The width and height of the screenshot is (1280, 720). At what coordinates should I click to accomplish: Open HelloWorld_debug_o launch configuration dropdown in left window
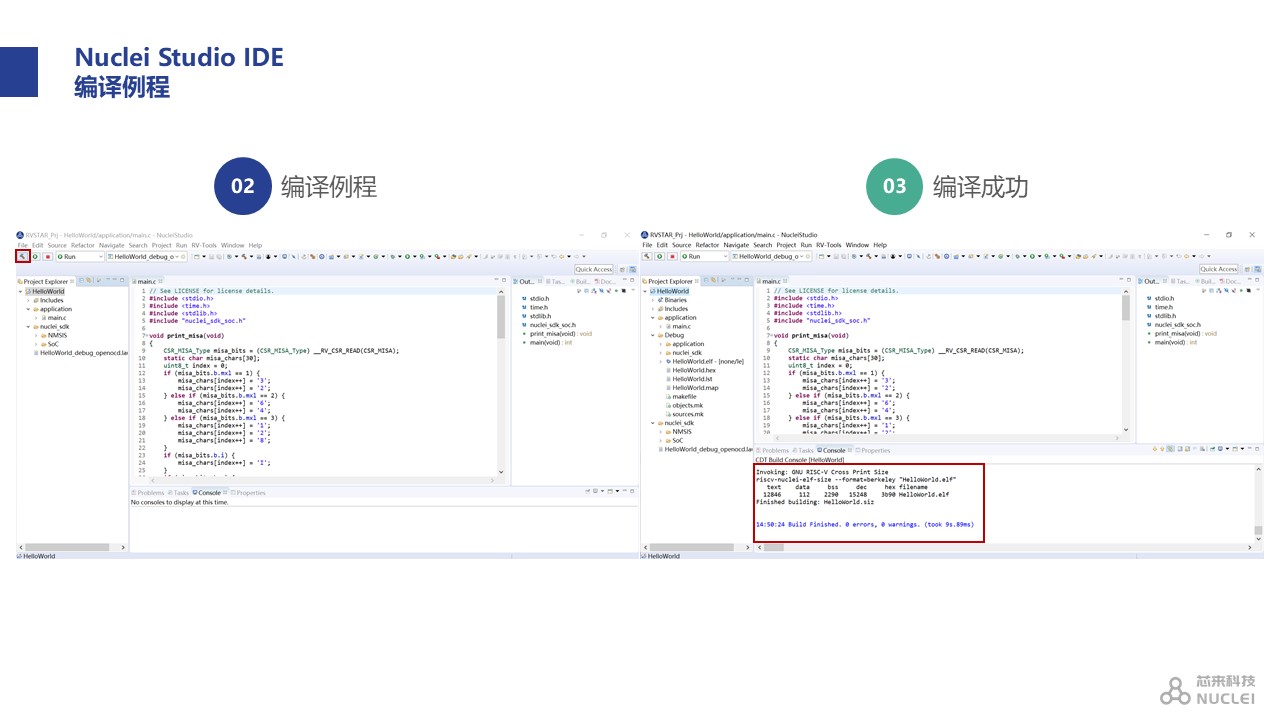pyautogui.click(x=147, y=256)
